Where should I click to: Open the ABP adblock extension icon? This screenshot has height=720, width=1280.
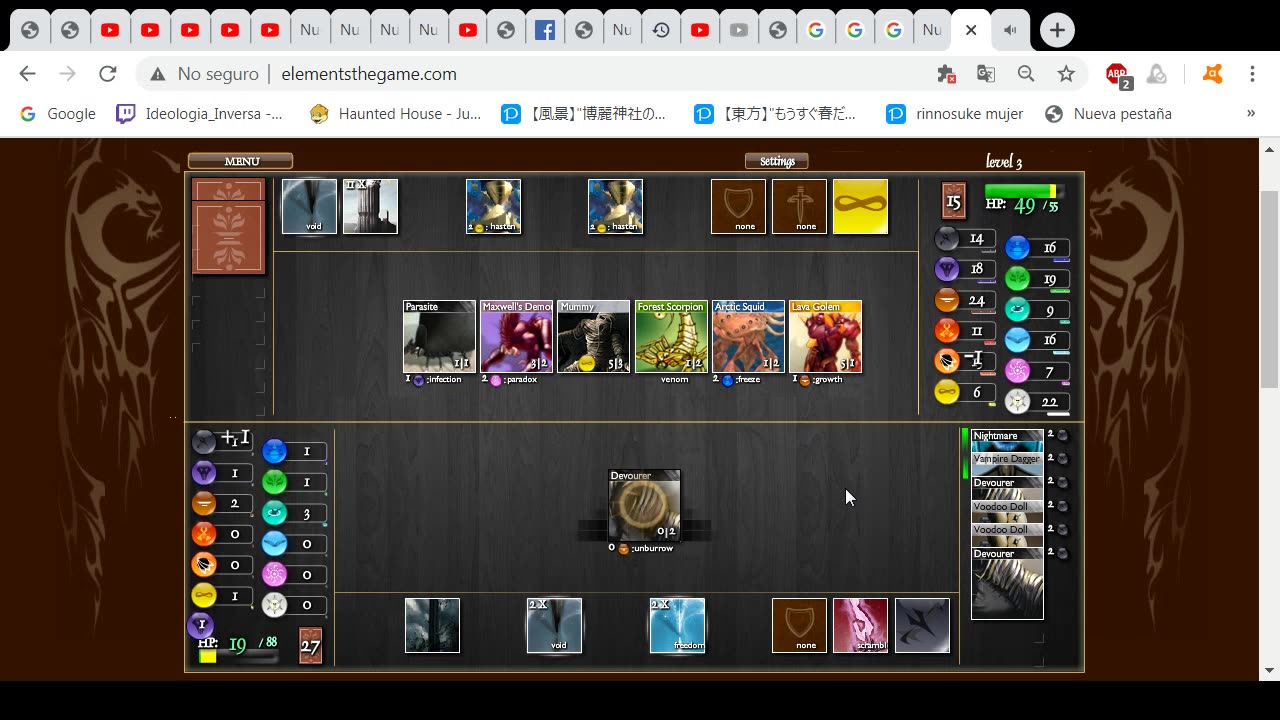pos(1118,75)
